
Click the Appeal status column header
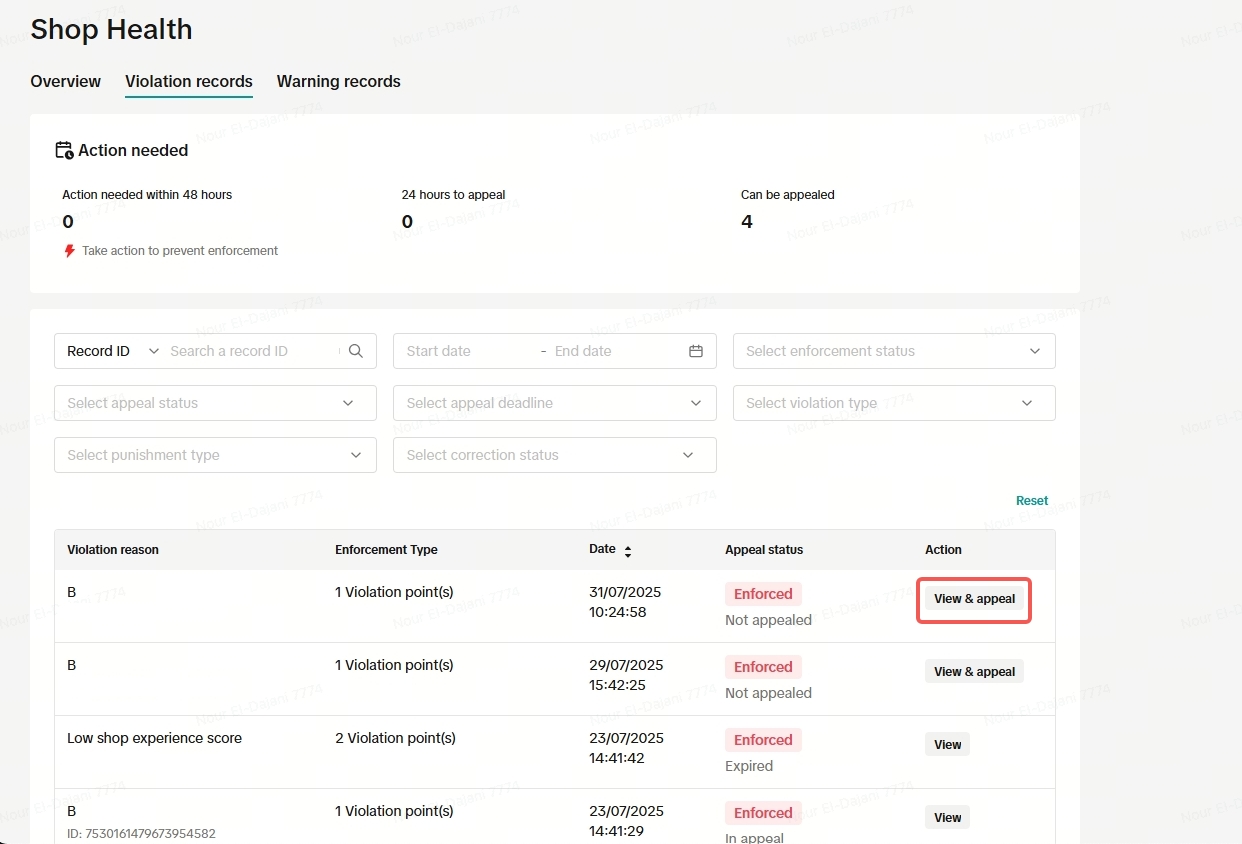764,550
